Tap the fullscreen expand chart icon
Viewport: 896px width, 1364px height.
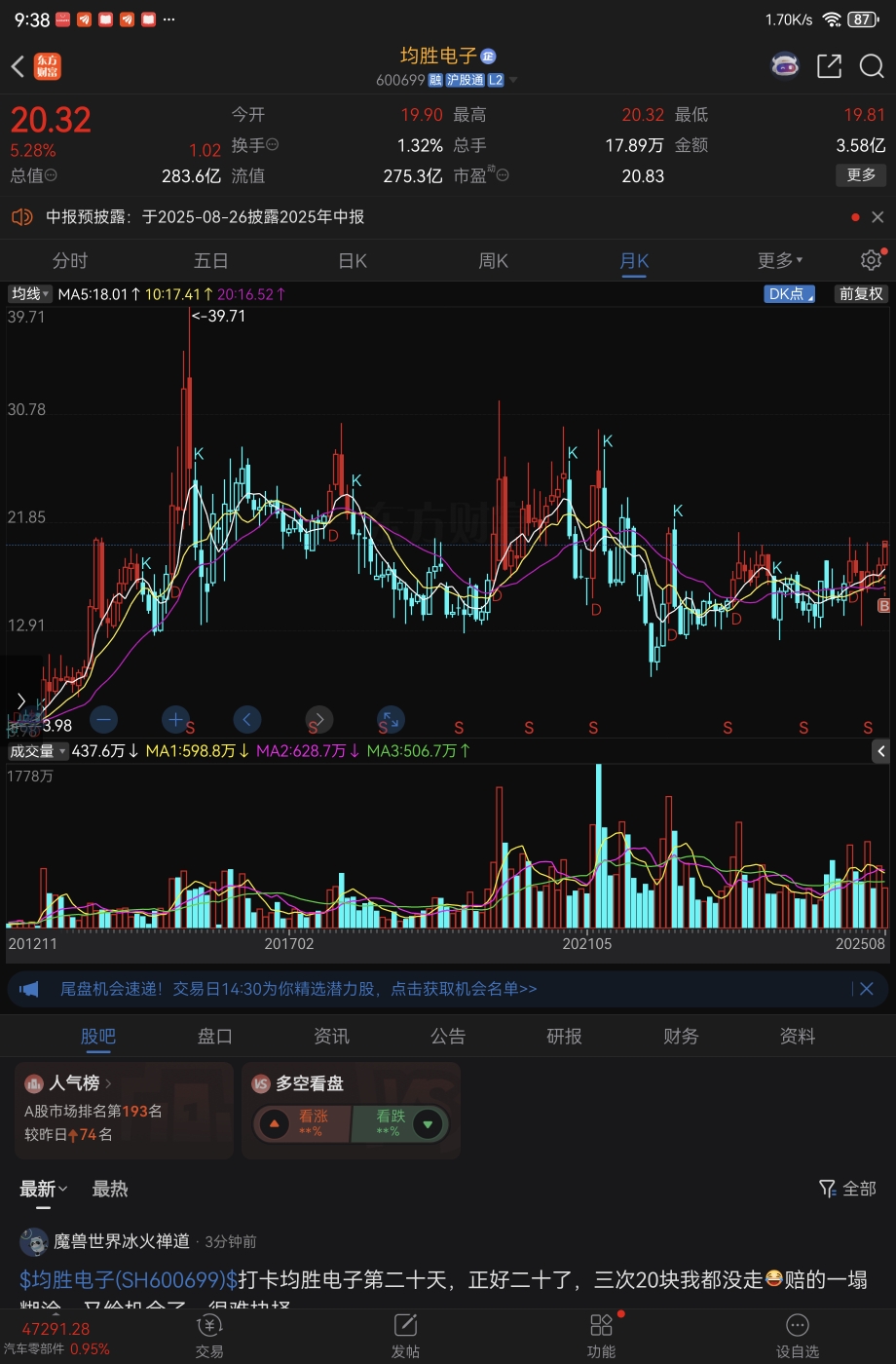coord(390,720)
